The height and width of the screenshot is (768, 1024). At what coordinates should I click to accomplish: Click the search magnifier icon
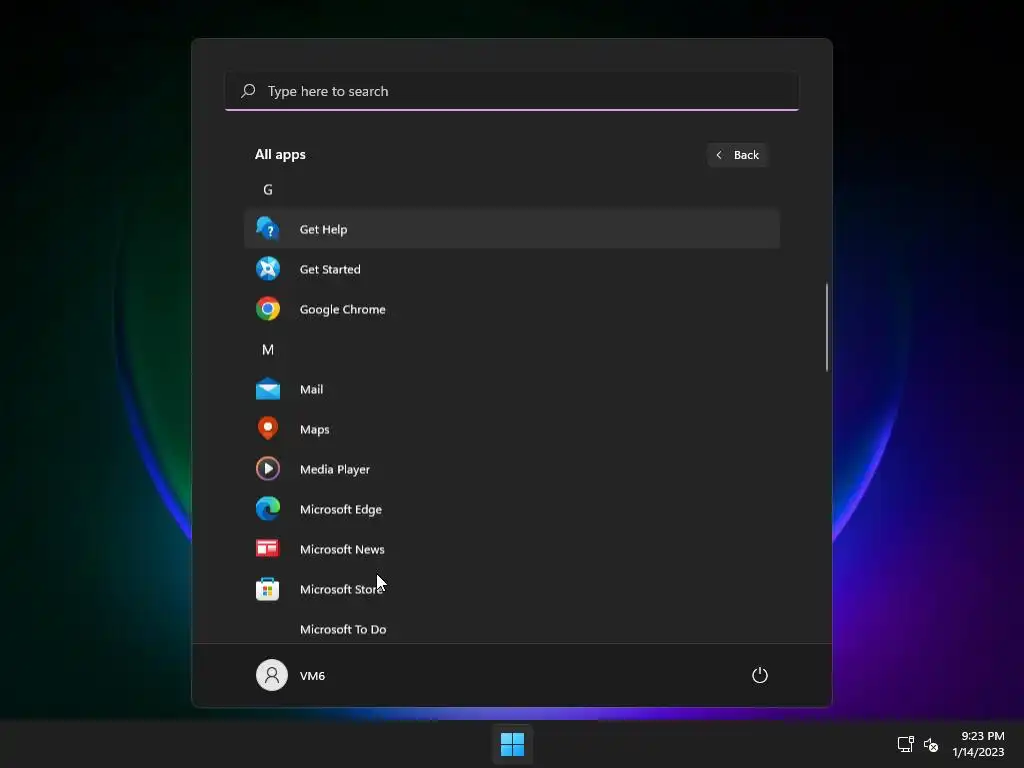tap(248, 91)
